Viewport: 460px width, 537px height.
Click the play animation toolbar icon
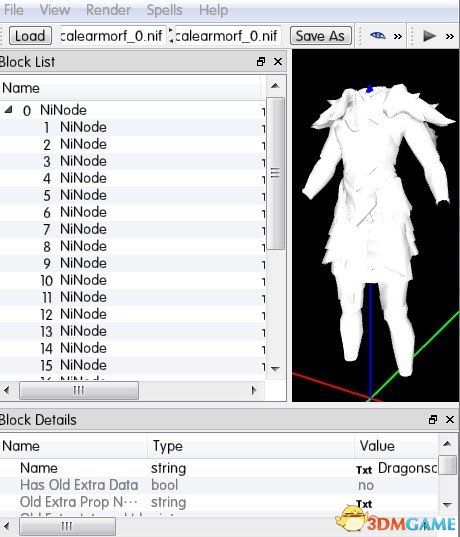[429, 36]
